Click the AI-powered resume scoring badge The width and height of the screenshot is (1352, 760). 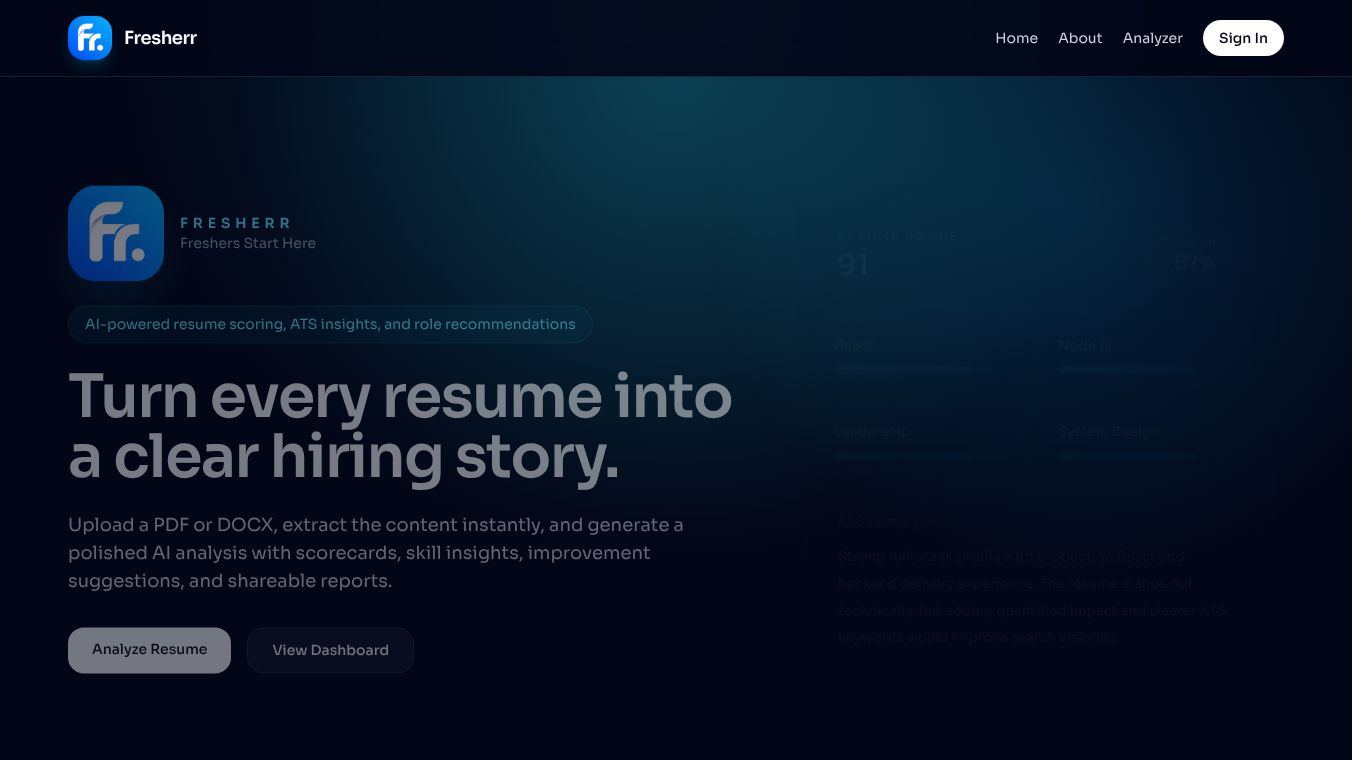click(x=330, y=324)
